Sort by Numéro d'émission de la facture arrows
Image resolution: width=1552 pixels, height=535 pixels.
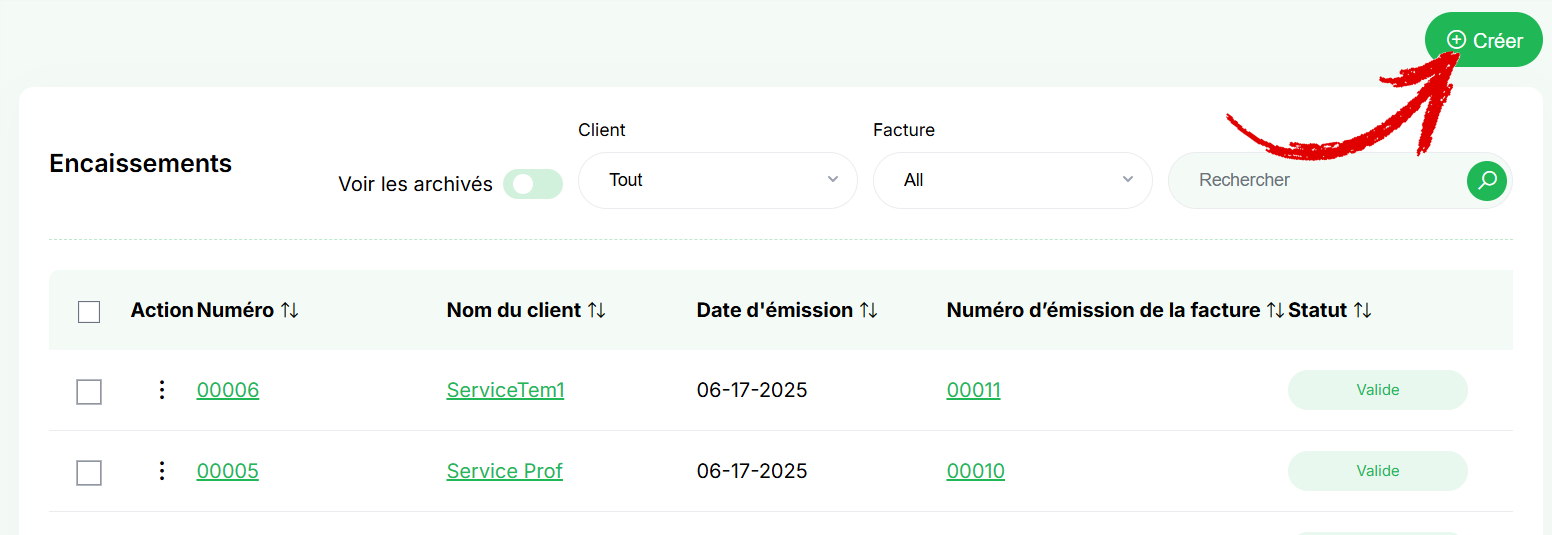pyautogui.click(x=1275, y=310)
